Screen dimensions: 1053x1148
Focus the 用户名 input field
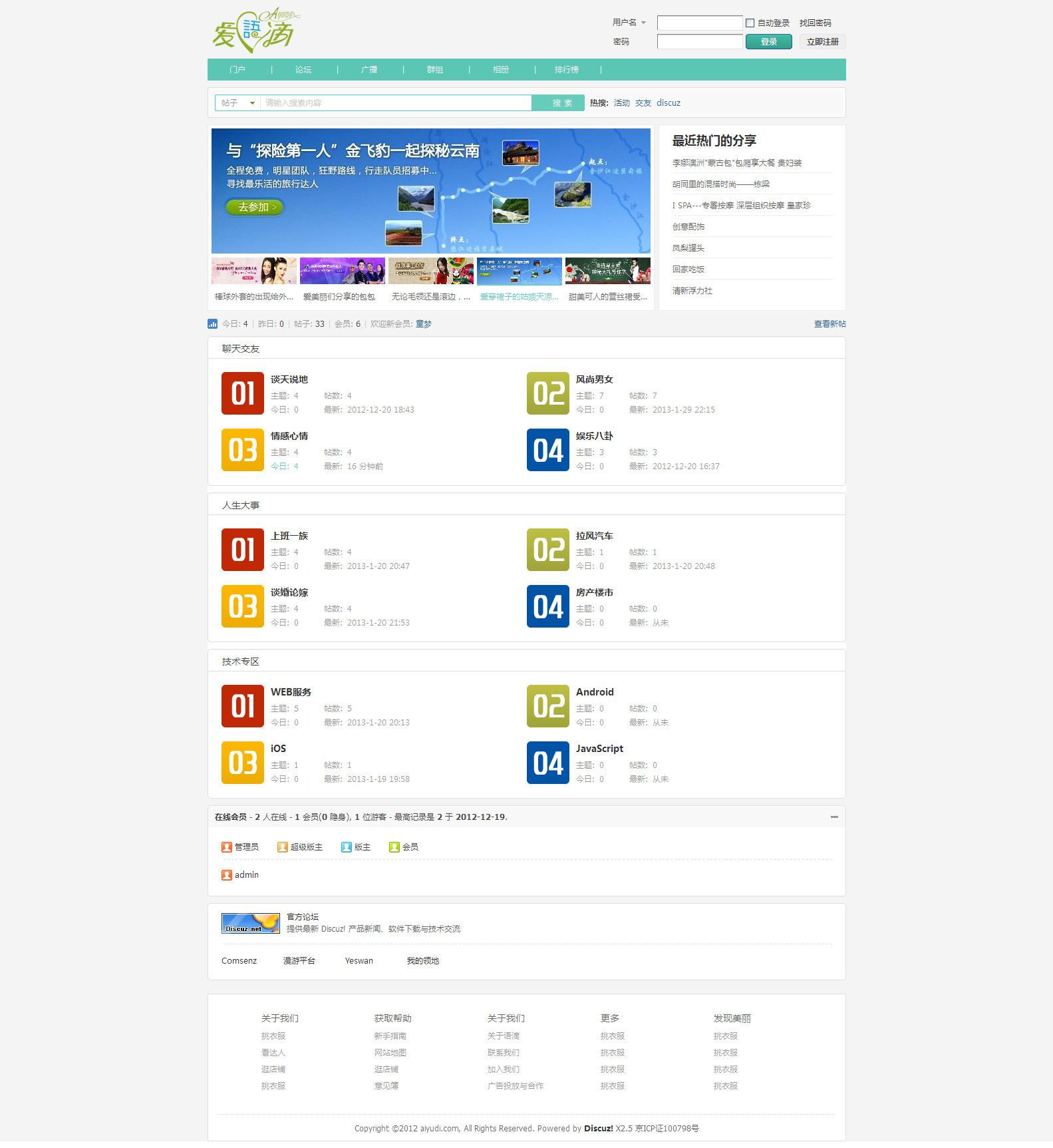[x=700, y=23]
